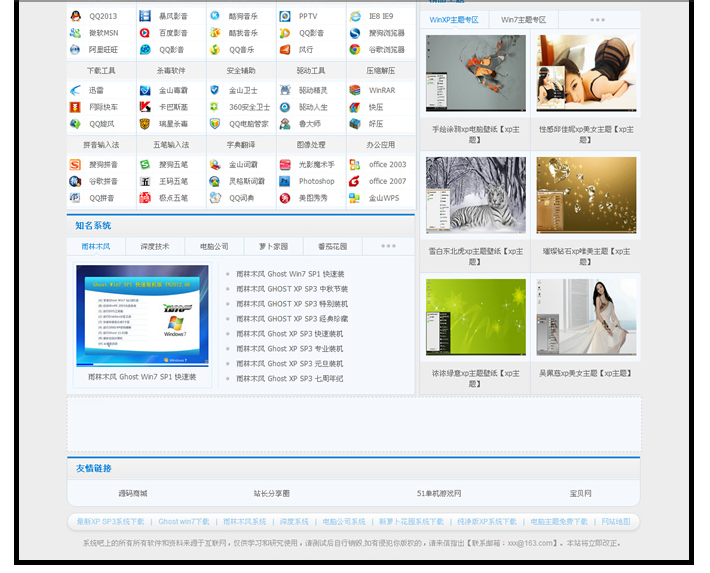
Task: Click the office 2007 icon
Action: [x=355, y=182]
